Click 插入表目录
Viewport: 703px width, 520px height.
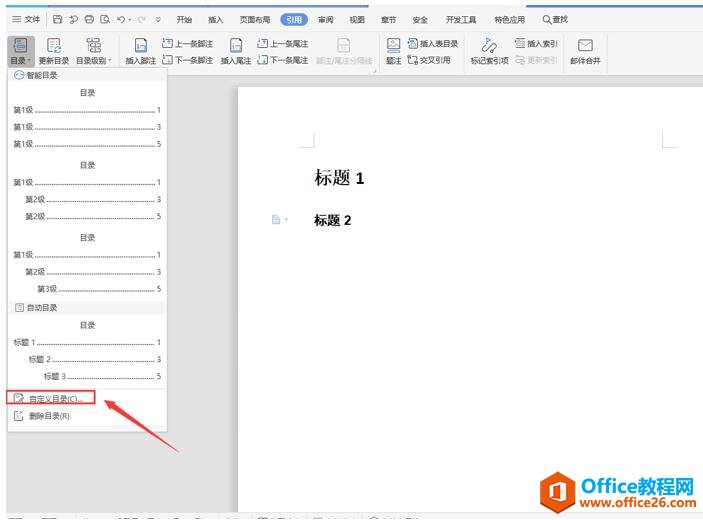pyautogui.click(x=433, y=43)
